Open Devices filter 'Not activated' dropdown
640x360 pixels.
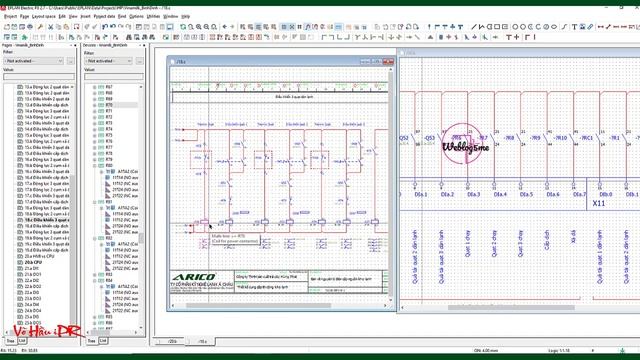109,61
